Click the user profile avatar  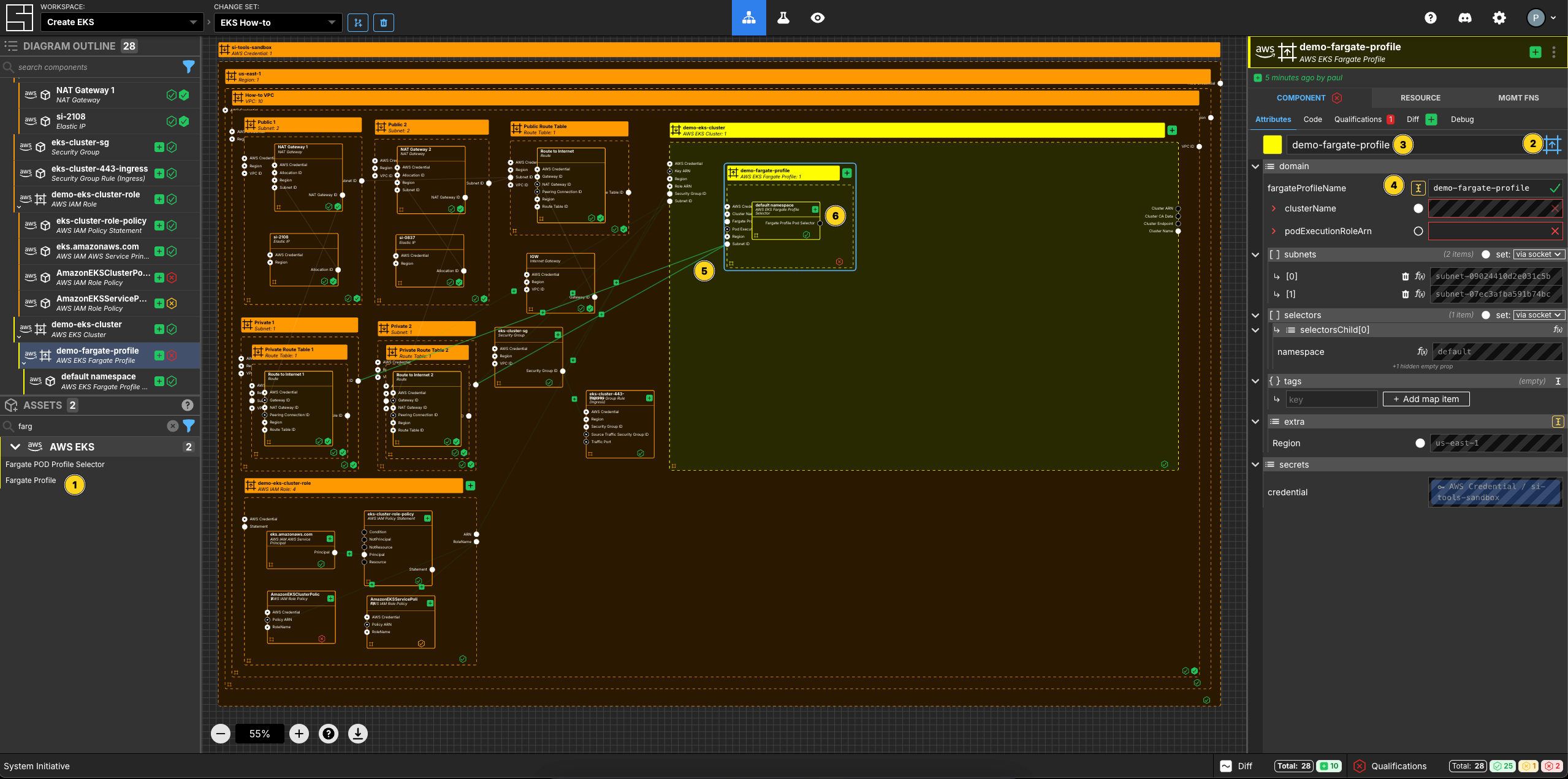coord(1536,18)
